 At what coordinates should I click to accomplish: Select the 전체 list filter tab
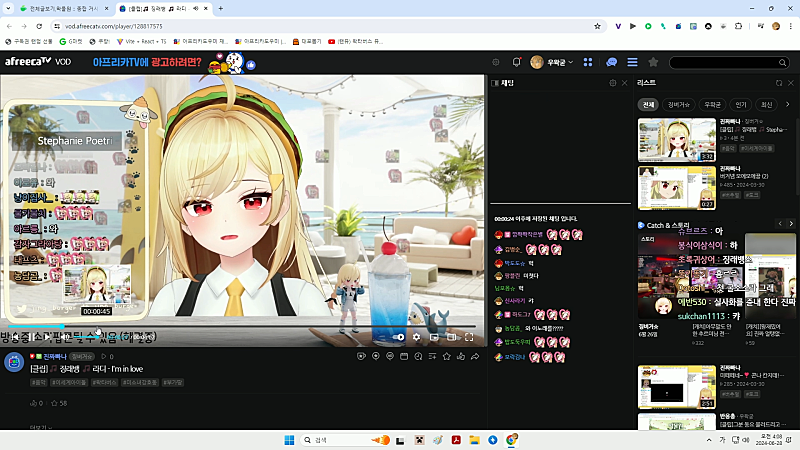pyautogui.click(x=648, y=105)
